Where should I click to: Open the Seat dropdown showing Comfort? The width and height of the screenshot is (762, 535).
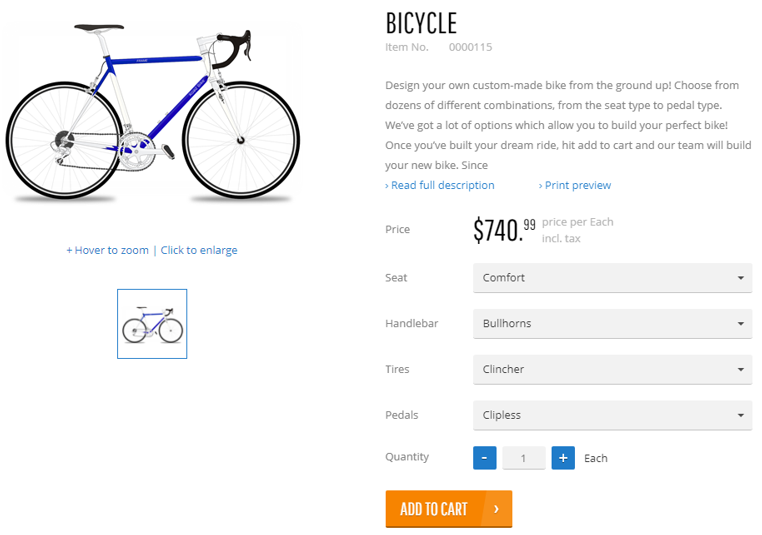tap(612, 278)
